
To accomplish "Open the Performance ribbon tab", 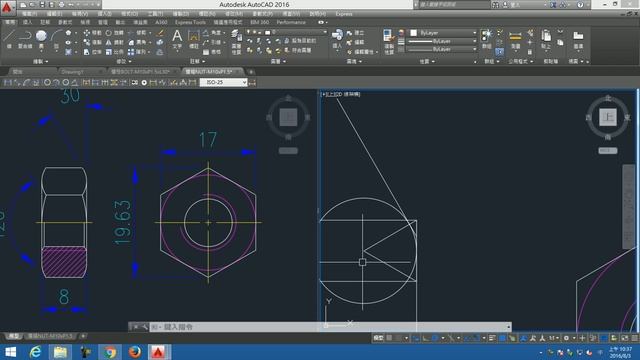I will [291, 22].
